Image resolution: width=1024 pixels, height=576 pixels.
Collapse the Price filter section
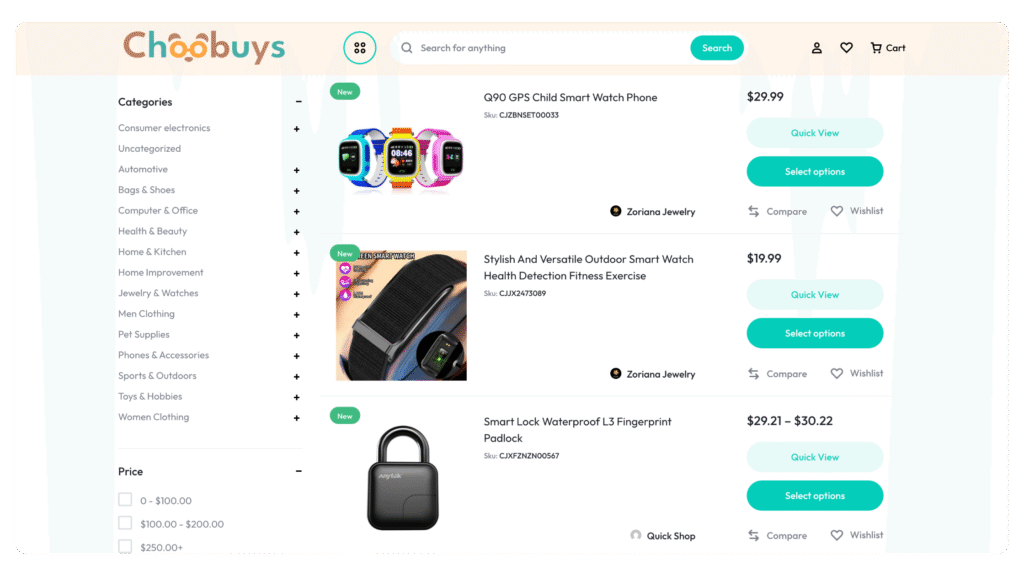pos(298,472)
